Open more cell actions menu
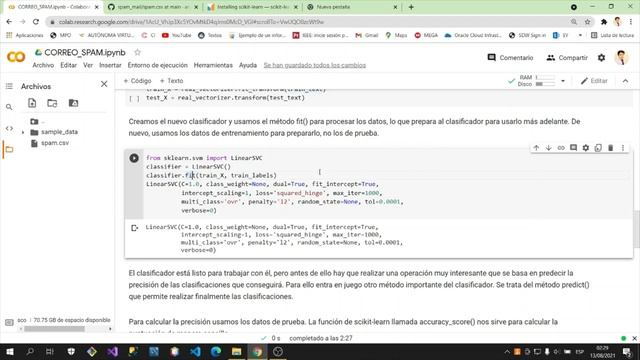 (623, 148)
